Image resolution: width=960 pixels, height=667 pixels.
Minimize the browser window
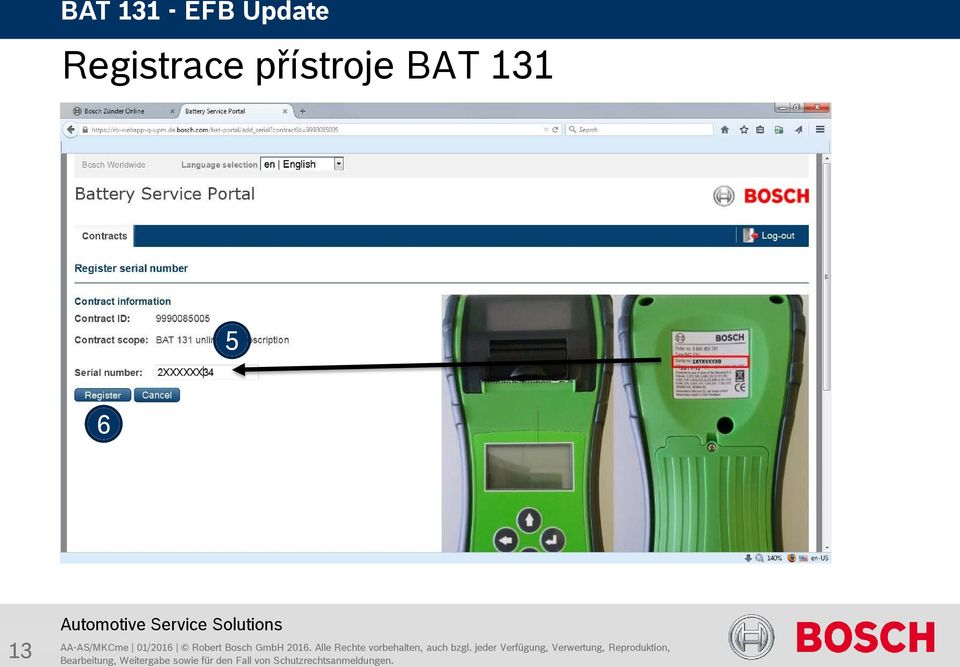[782, 107]
